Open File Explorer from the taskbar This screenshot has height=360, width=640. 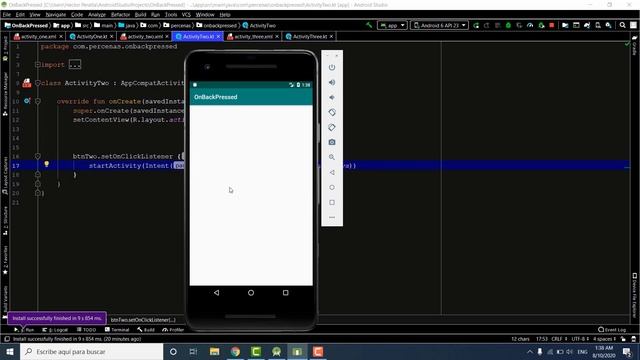pos(214,351)
